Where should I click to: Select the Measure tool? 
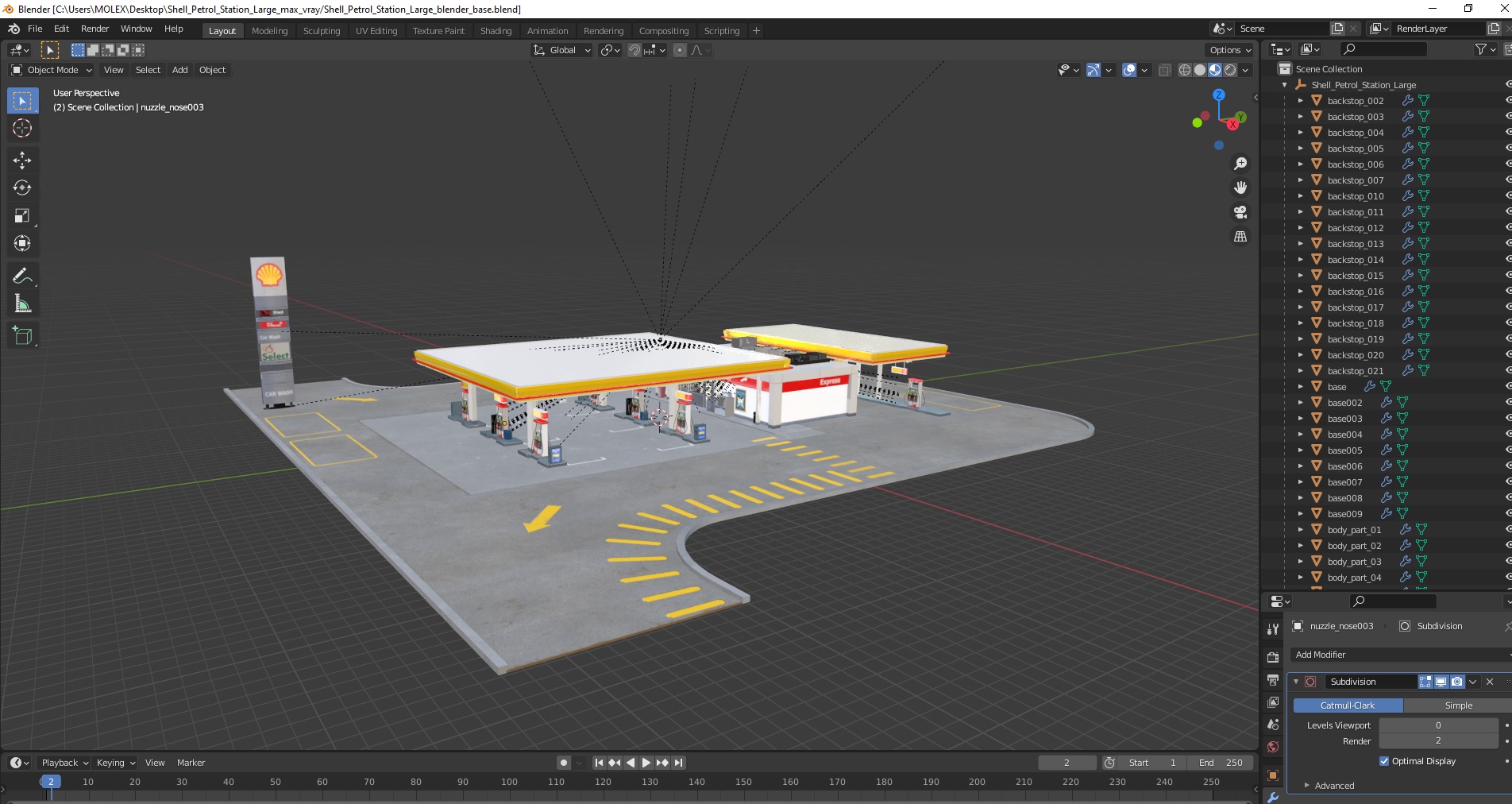pyautogui.click(x=22, y=303)
